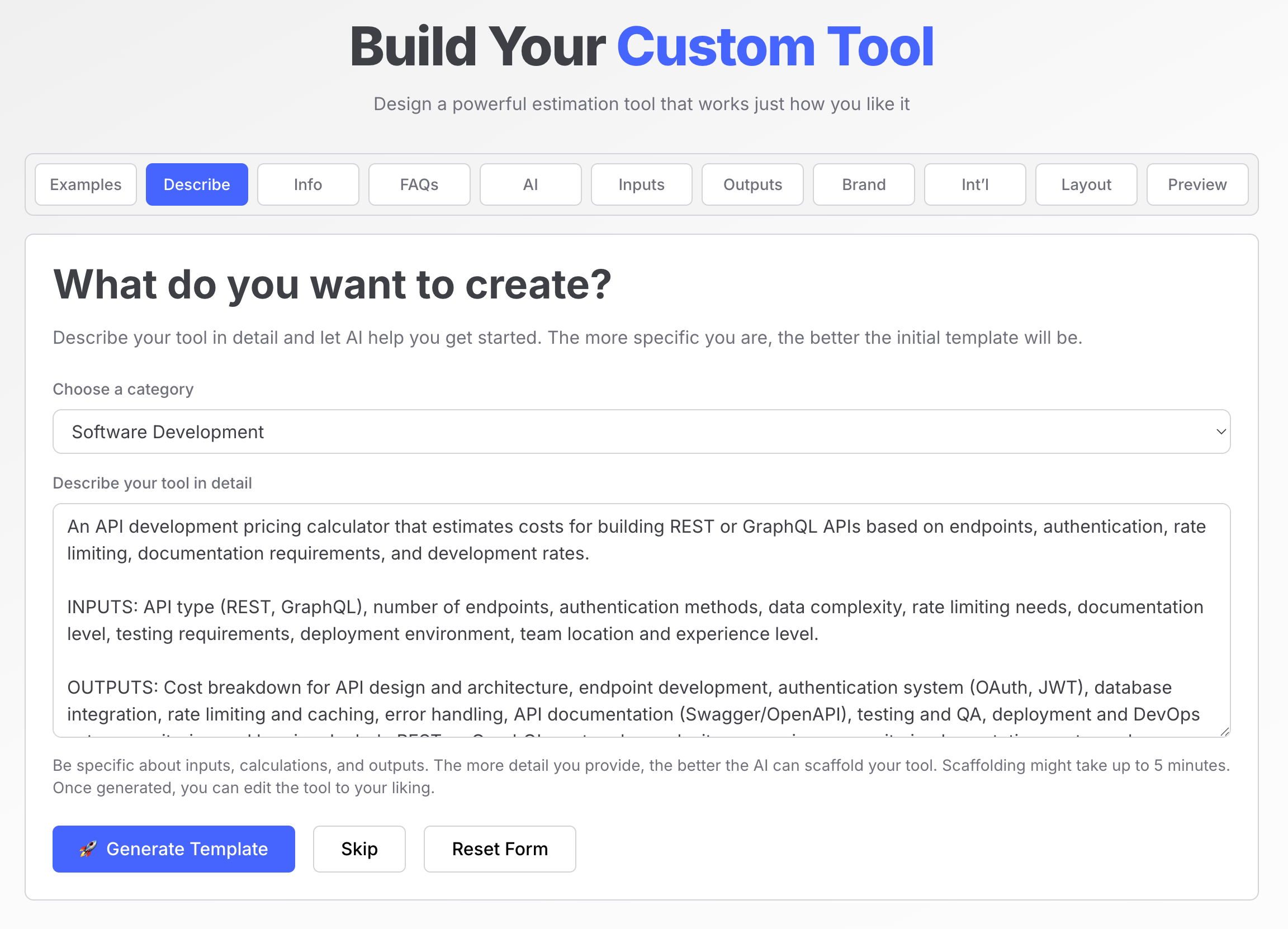Screen dimensions: 1288x929
Task: Select the Software Development category box
Action: [x=624, y=432]
